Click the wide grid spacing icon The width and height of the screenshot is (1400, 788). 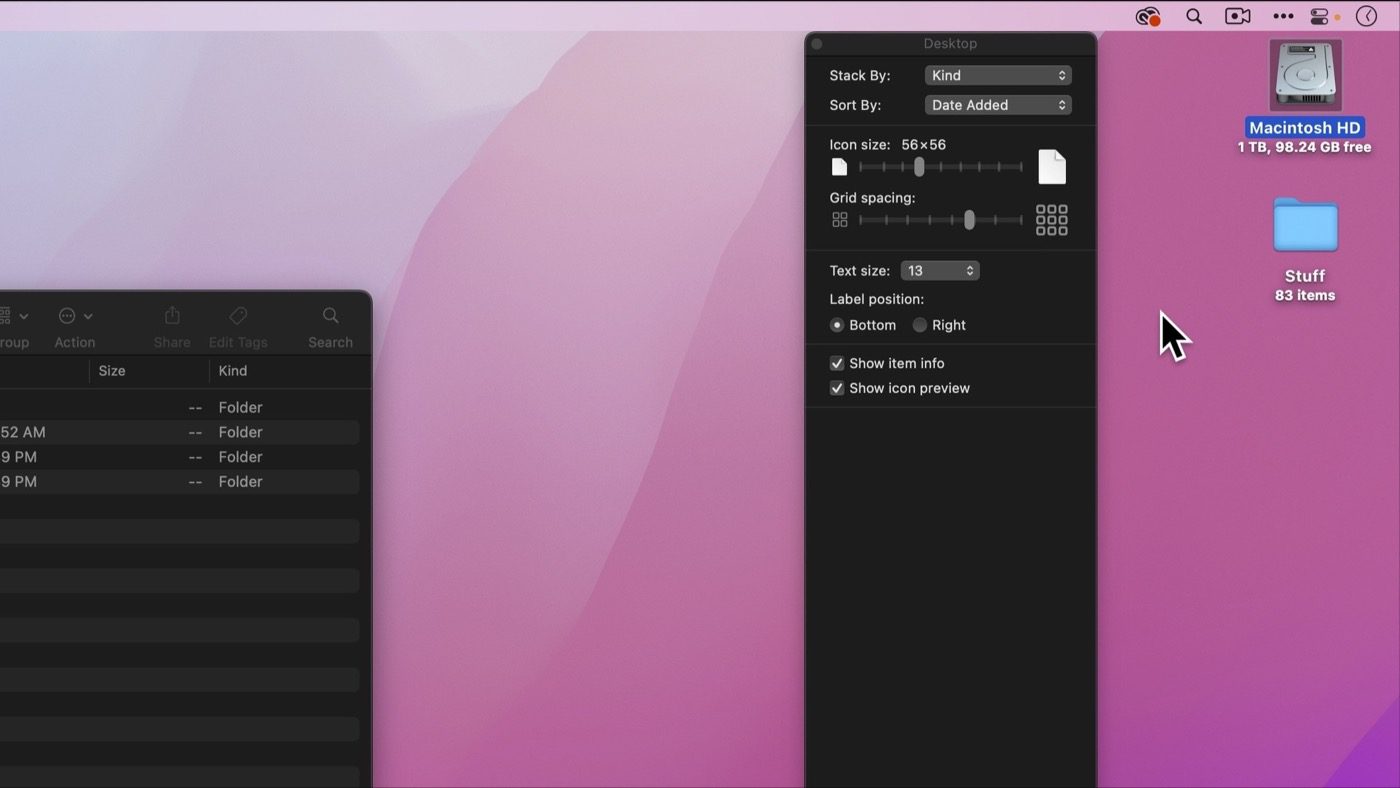point(1051,220)
